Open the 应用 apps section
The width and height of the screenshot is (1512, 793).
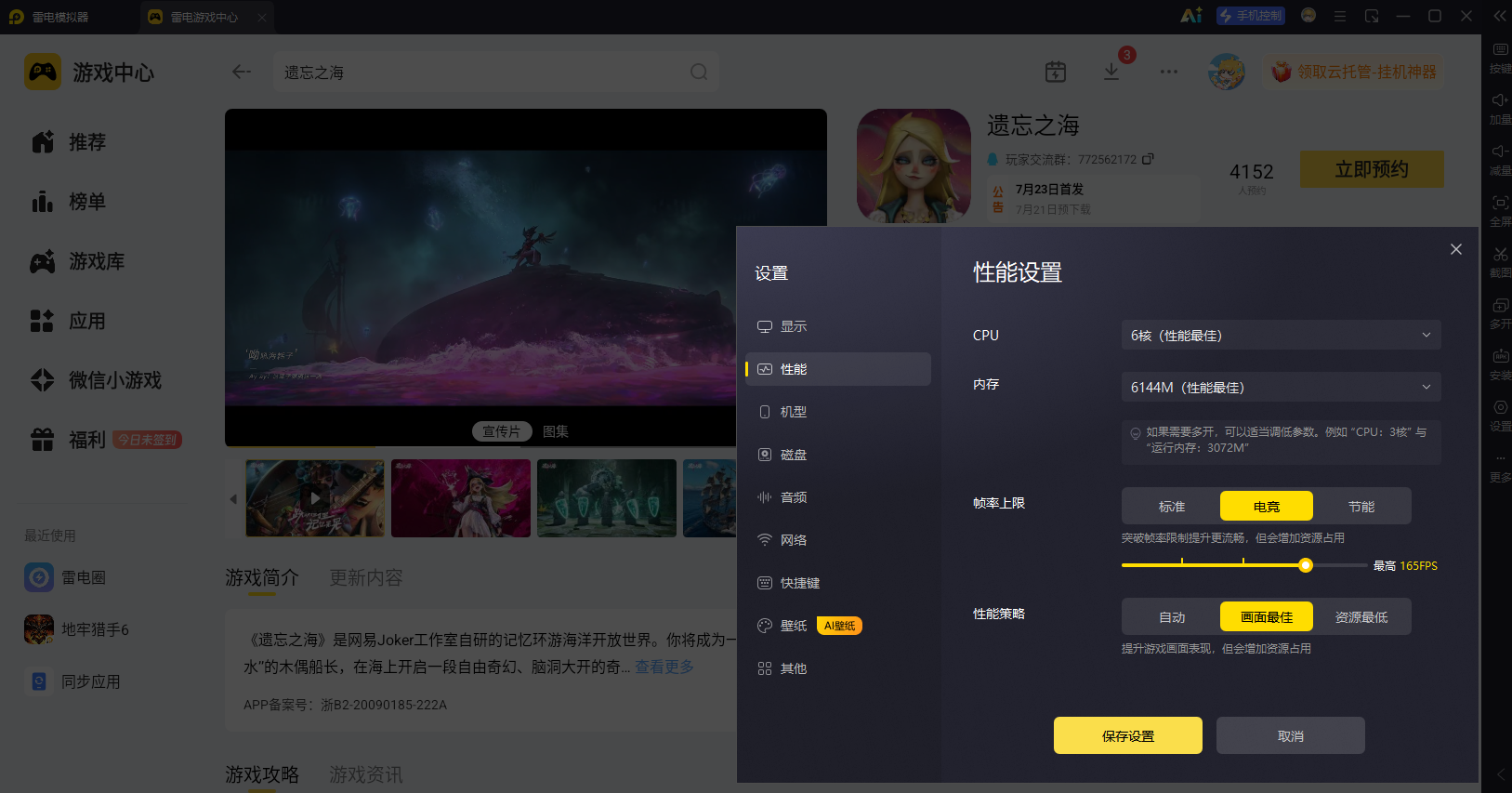pos(69,321)
